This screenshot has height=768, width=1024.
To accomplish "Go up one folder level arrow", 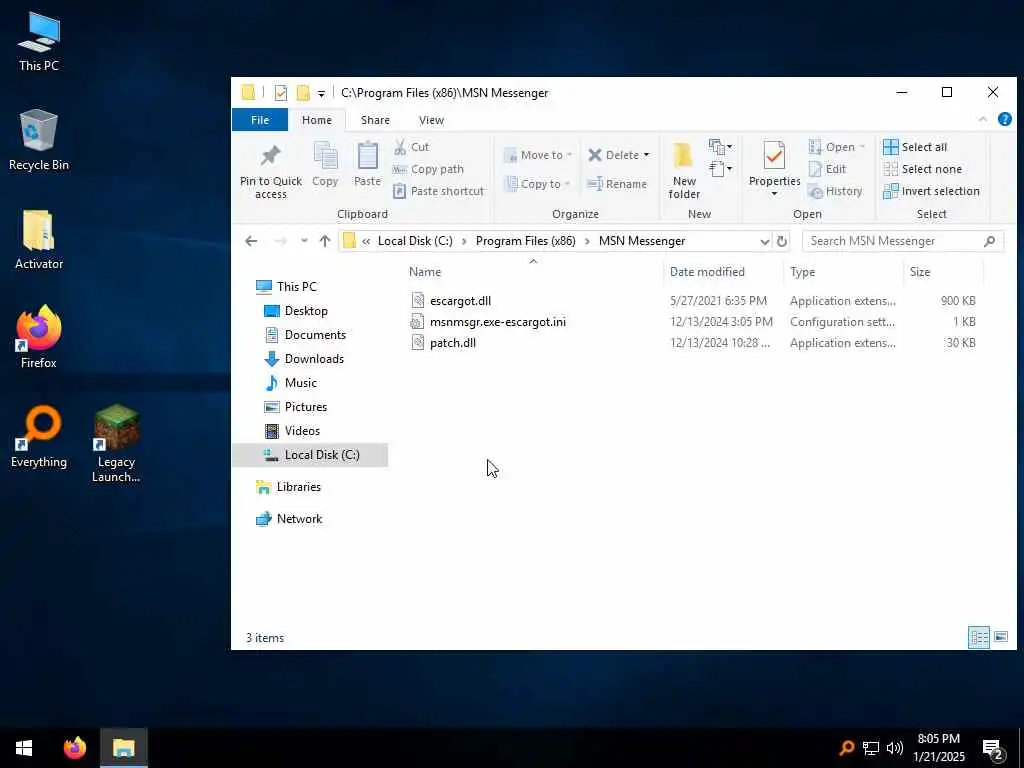I will pos(325,241).
